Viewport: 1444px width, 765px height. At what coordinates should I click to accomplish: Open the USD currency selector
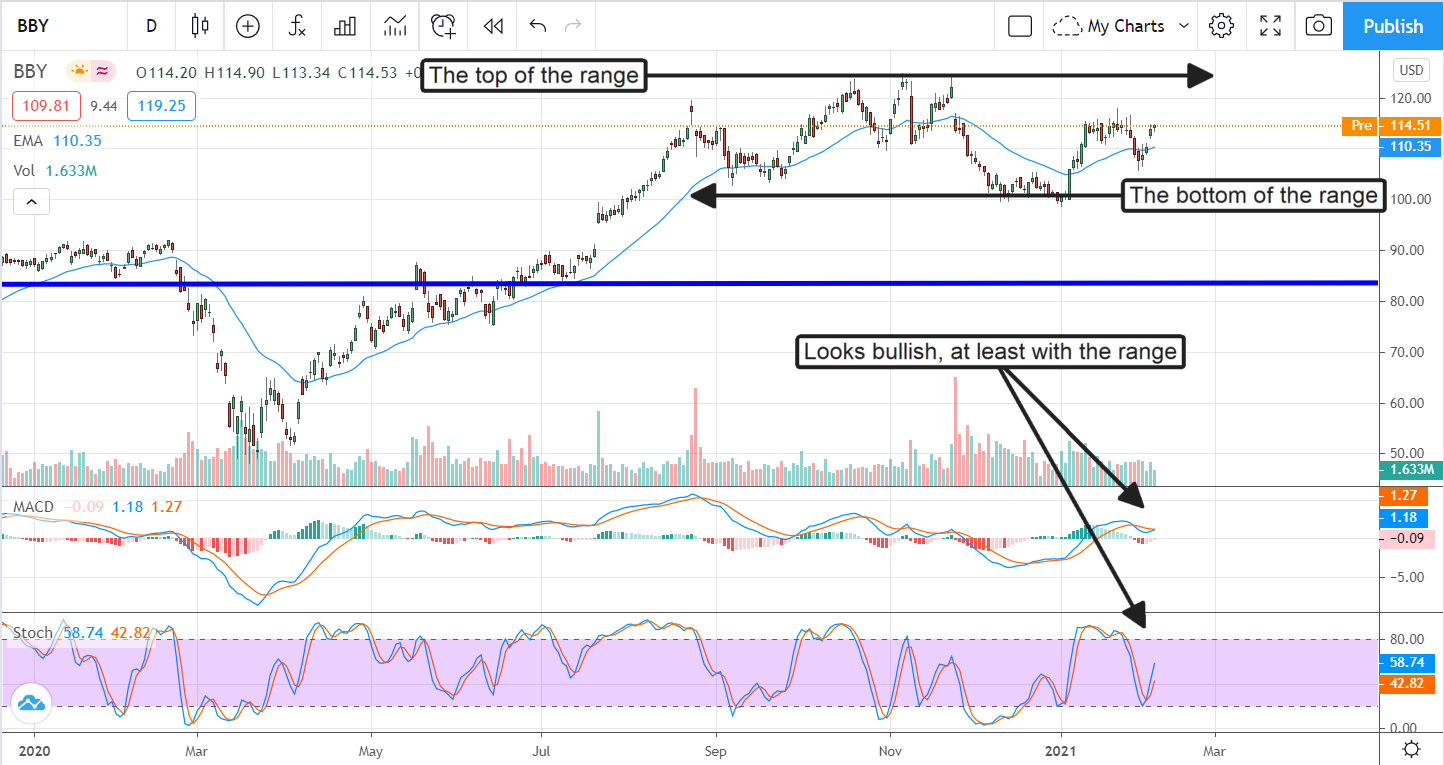pyautogui.click(x=1411, y=70)
